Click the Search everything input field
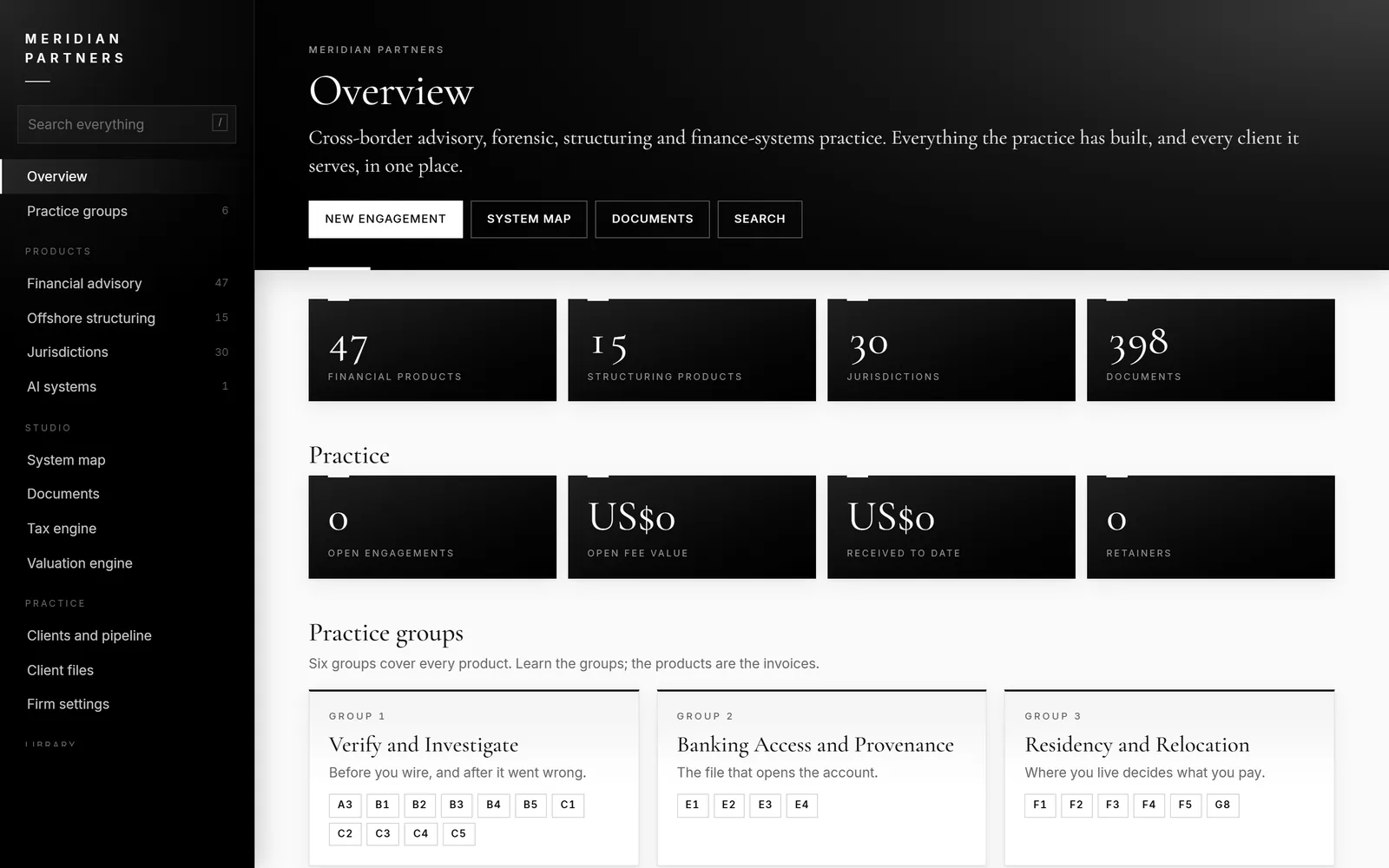 [127, 124]
